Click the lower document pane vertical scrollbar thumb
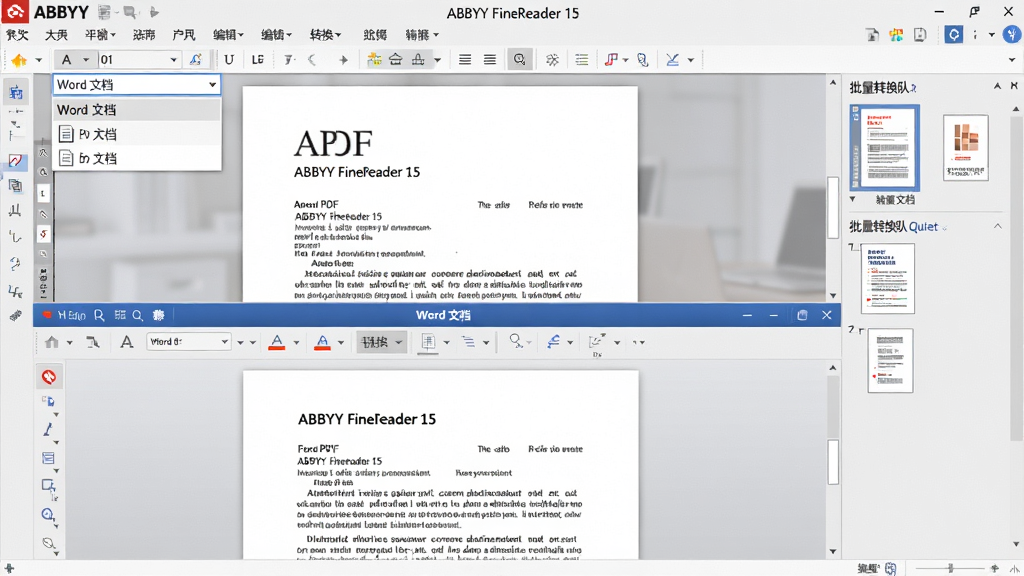 833,462
